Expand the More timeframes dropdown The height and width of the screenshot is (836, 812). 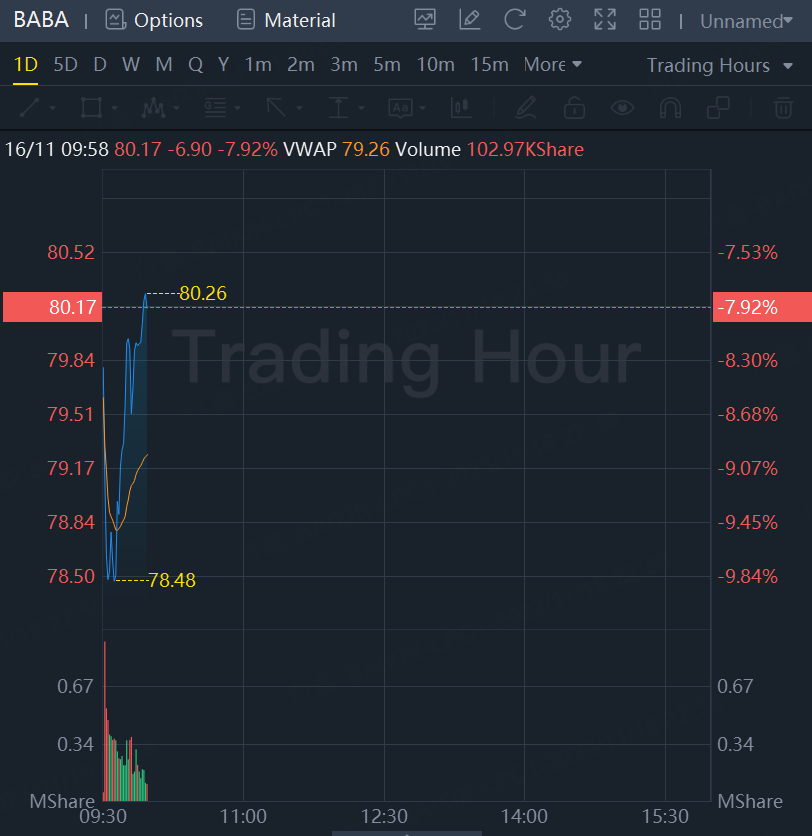(552, 65)
